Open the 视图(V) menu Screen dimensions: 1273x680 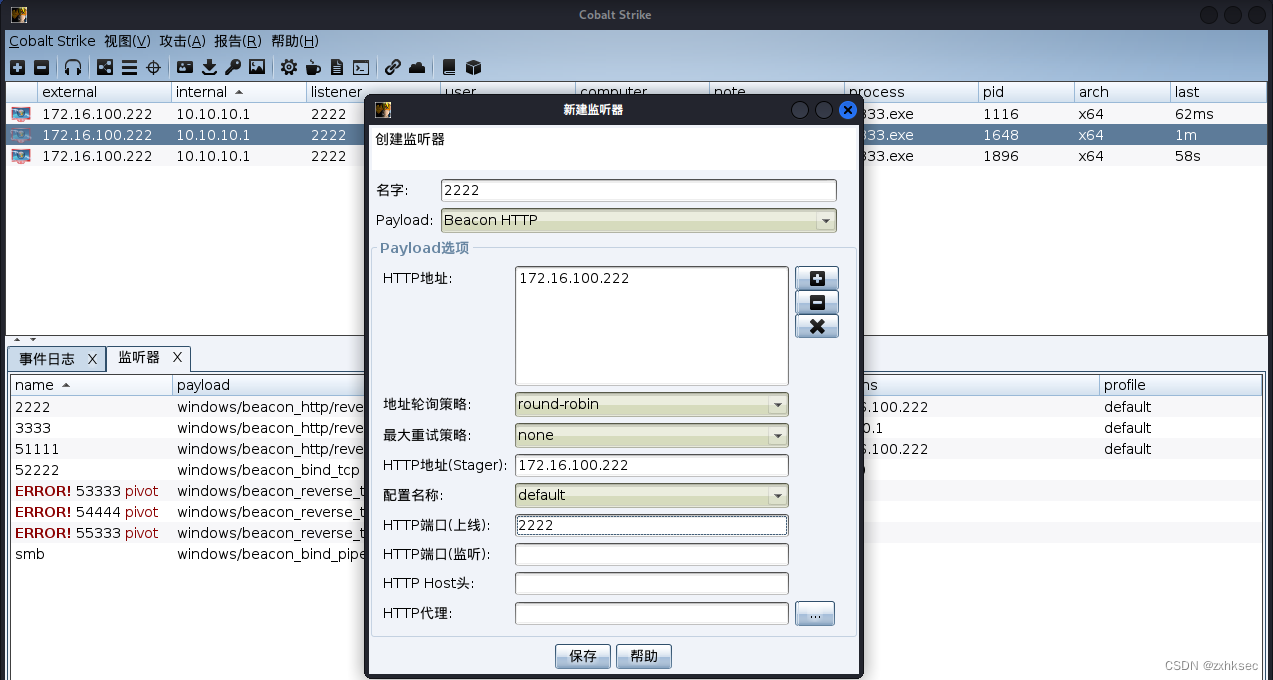pyautogui.click(x=127, y=41)
